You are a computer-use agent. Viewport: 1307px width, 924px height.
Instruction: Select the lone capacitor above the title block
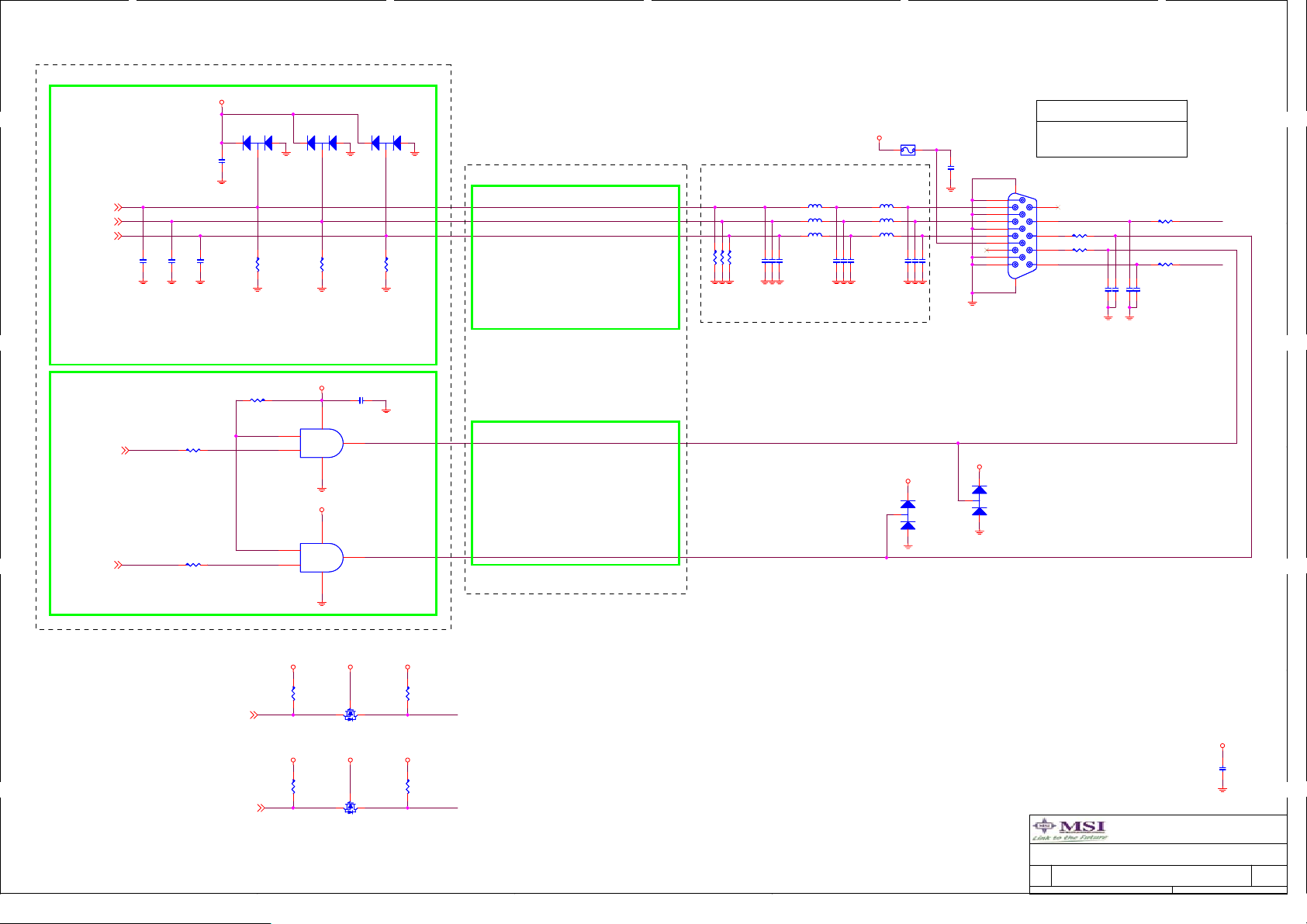coord(1222,769)
